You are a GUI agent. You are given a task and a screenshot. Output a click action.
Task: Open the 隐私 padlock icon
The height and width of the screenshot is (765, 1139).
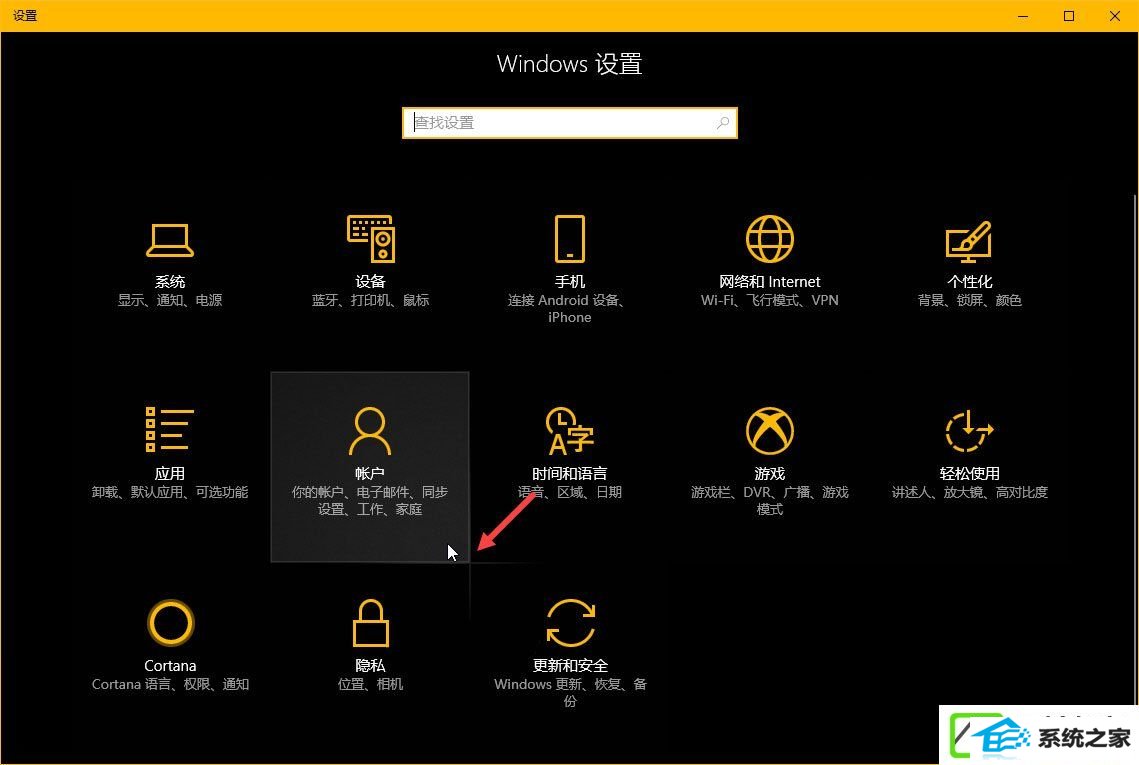click(x=370, y=623)
